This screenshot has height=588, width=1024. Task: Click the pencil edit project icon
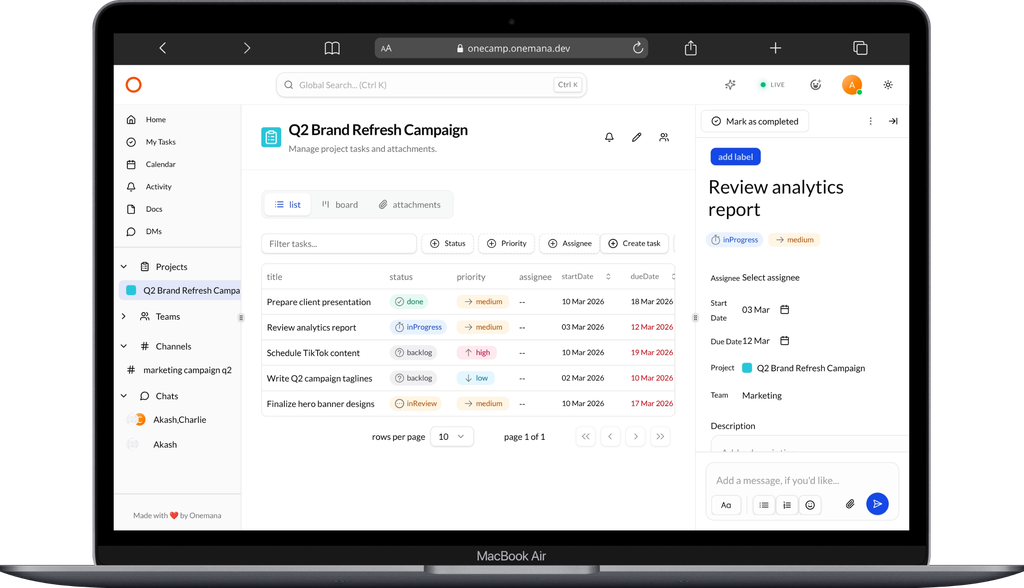coord(636,137)
